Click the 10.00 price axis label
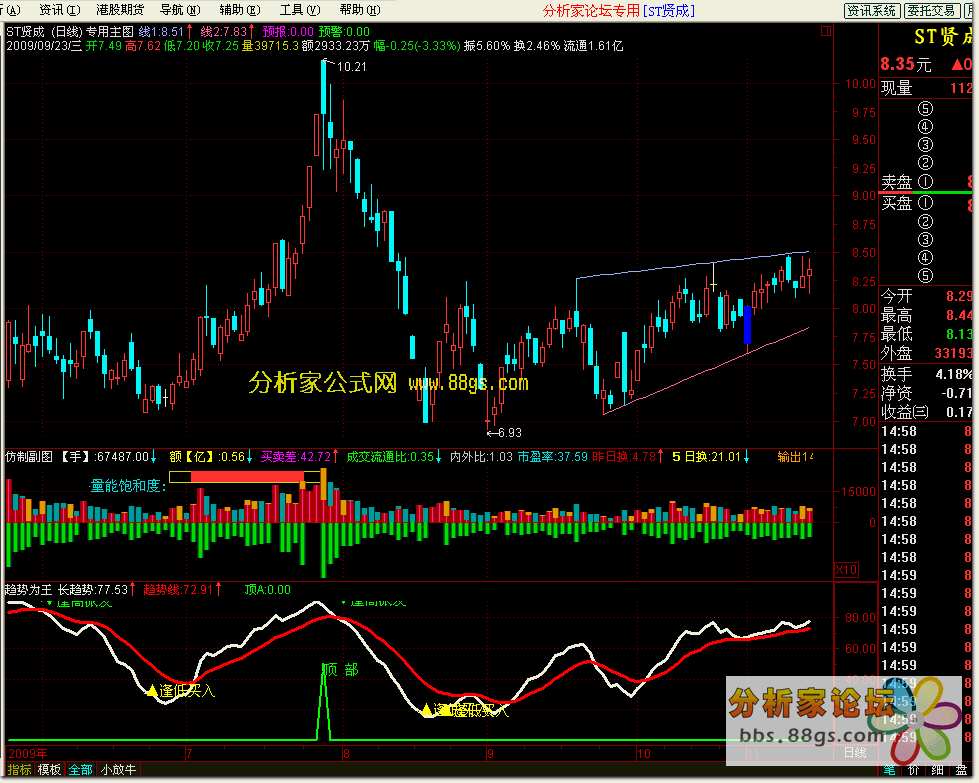This screenshot has height=783, width=979. (x=860, y=84)
